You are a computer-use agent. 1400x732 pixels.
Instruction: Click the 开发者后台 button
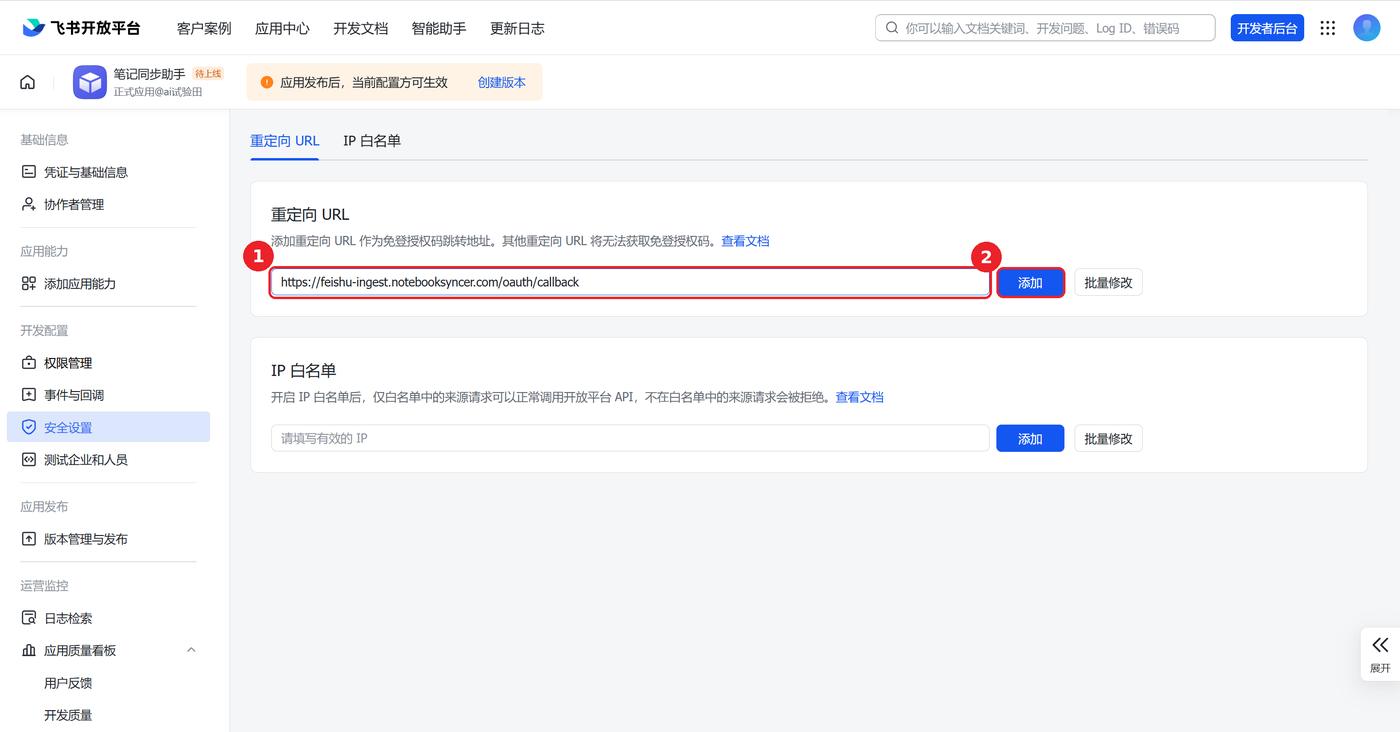(1267, 28)
